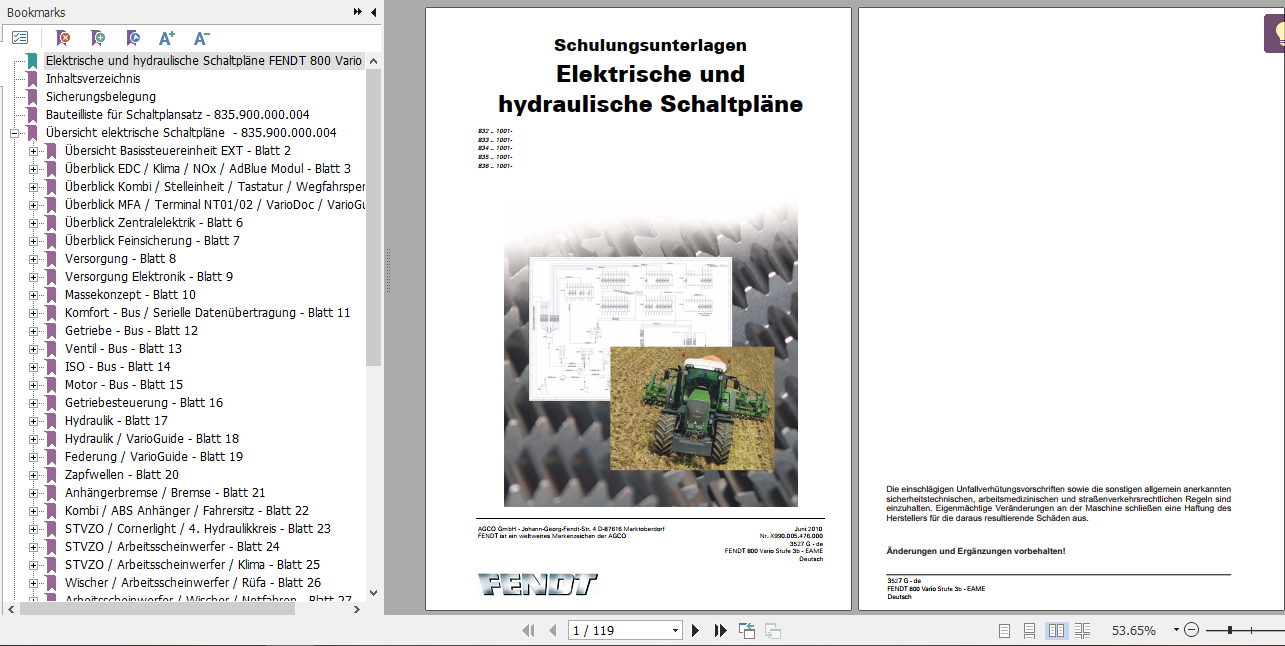Open Komfort - Bus / Serielle Datenübertragung bookmark
The height and width of the screenshot is (646, 1285).
pos(208,313)
